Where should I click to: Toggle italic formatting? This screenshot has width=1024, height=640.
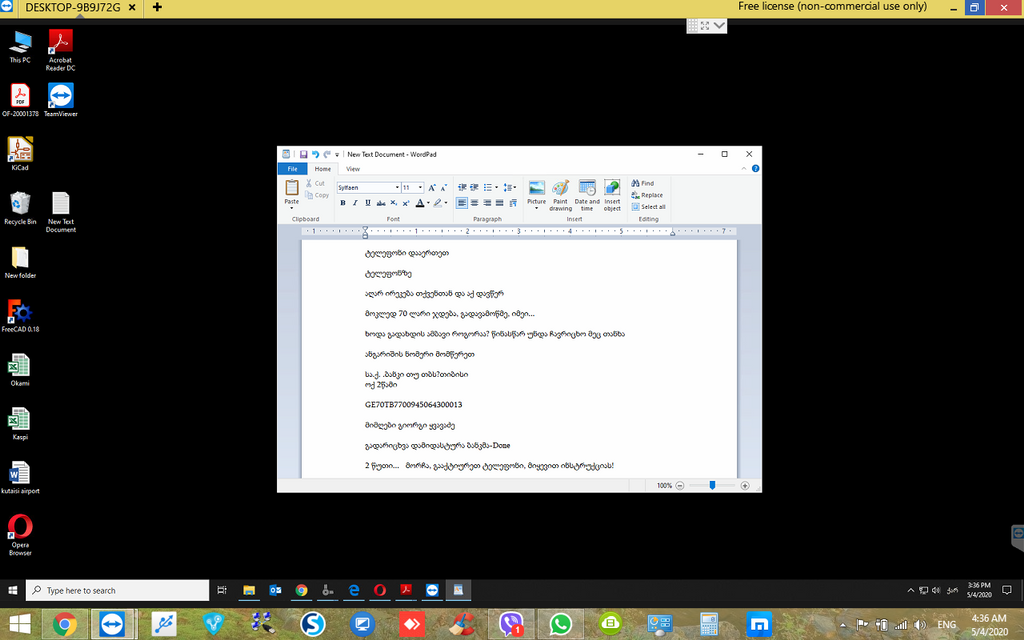coord(355,203)
